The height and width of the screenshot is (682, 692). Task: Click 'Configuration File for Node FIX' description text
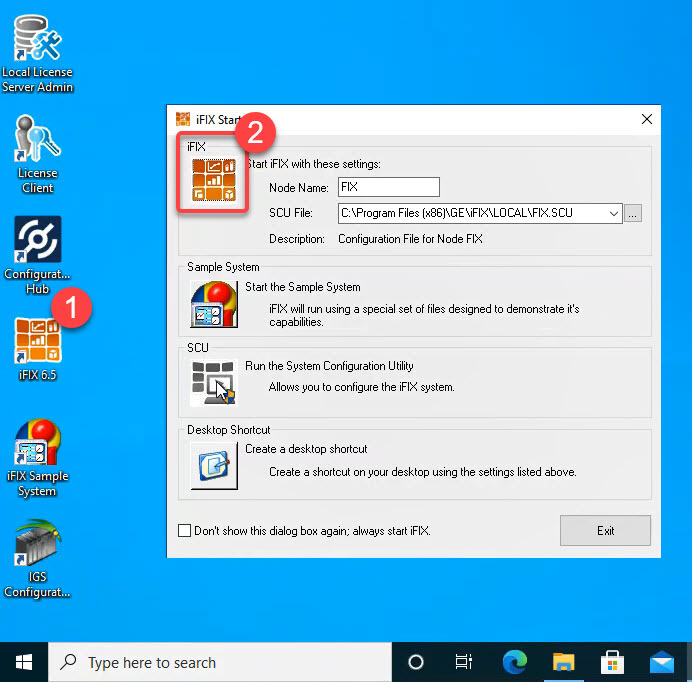click(410, 239)
